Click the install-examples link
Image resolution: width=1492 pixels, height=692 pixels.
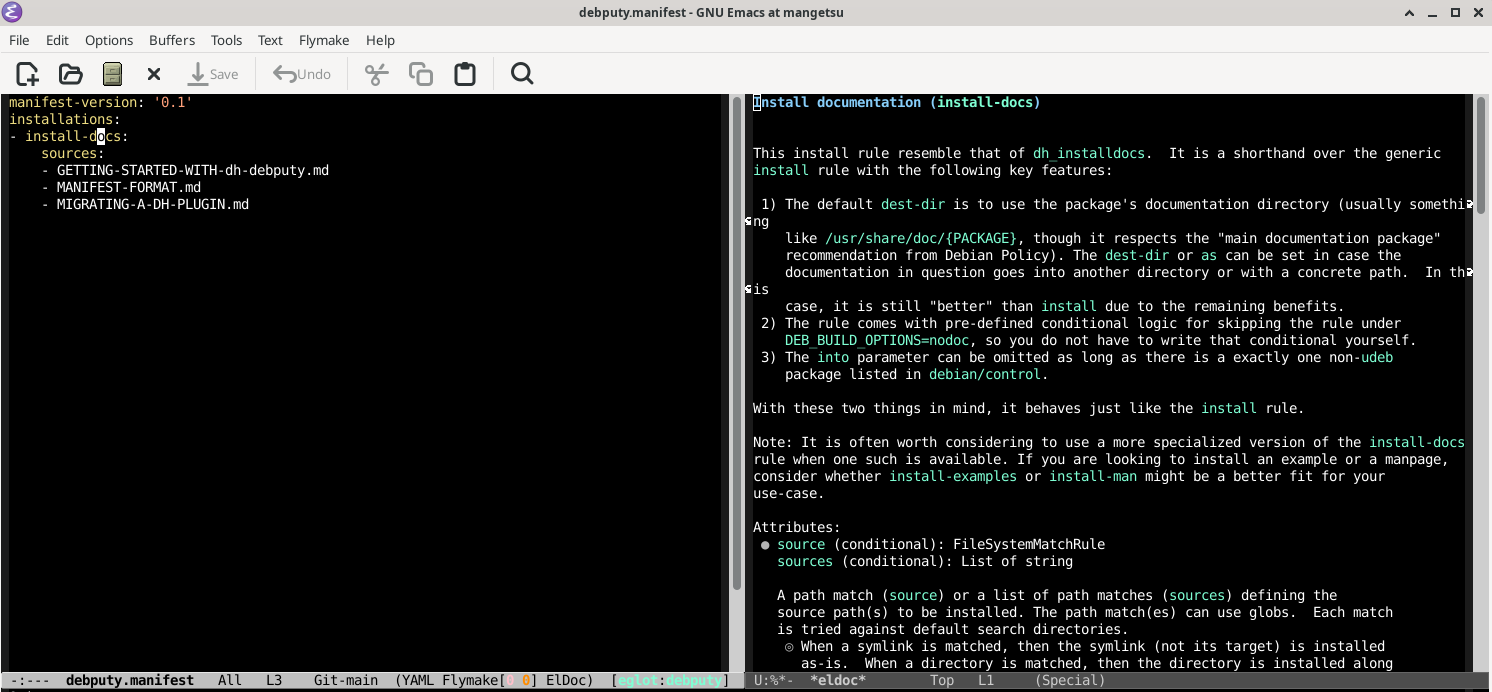coord(953,476)
